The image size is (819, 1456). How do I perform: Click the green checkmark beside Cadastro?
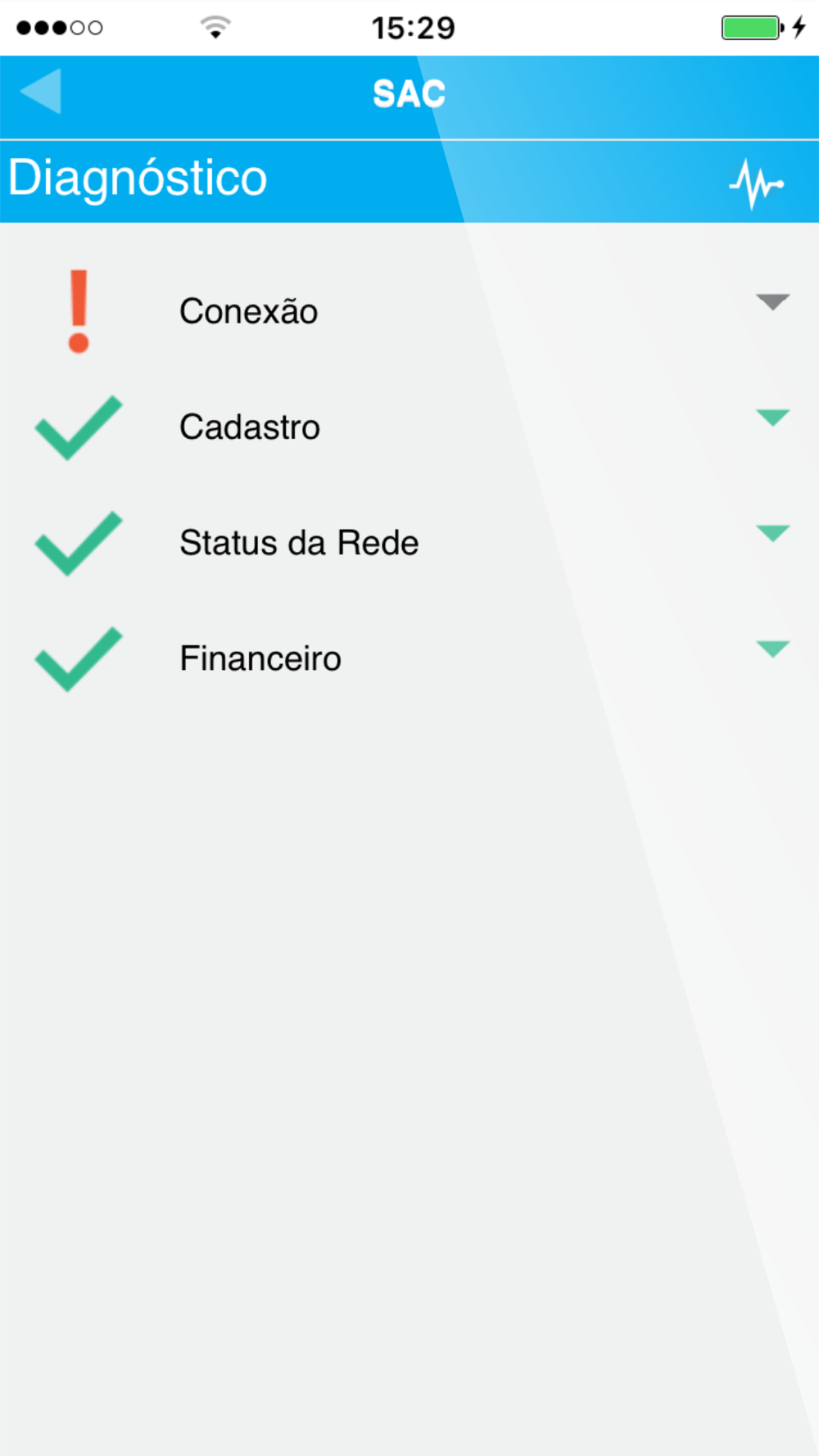point(79,427)
